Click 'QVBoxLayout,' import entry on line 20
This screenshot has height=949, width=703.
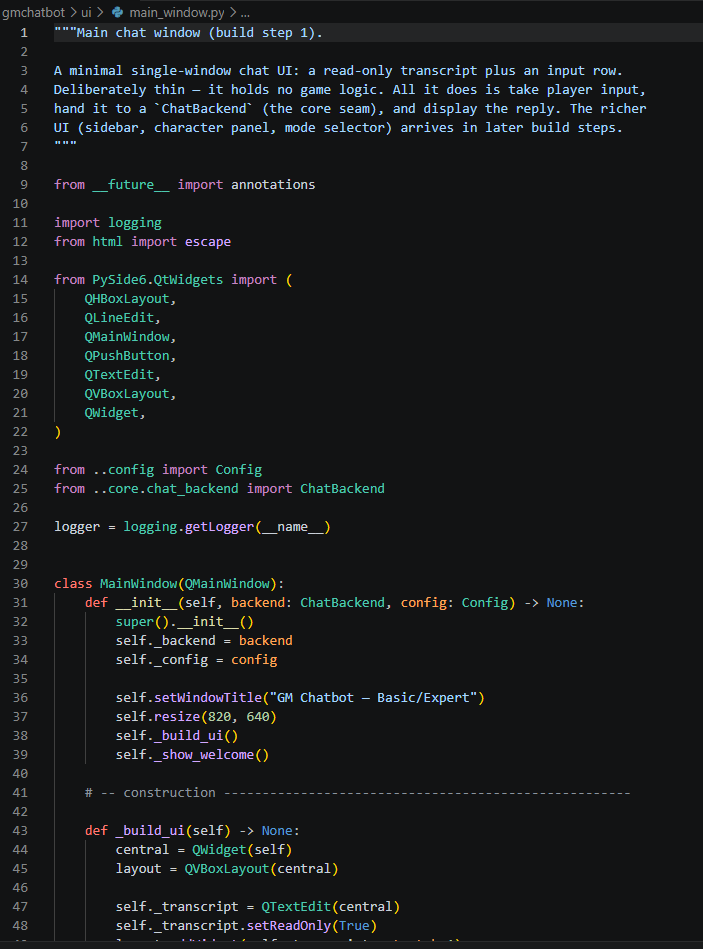(x=130, y=393)
